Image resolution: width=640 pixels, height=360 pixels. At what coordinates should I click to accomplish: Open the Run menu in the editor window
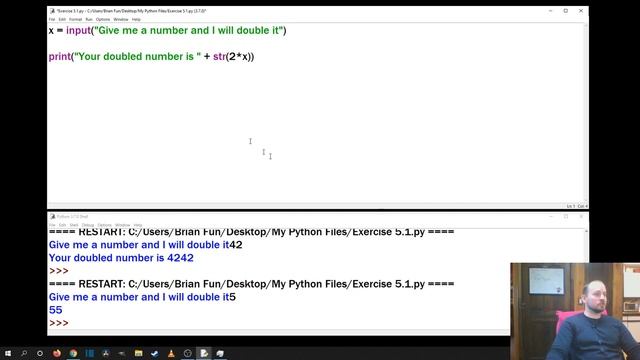coord(89,19)
